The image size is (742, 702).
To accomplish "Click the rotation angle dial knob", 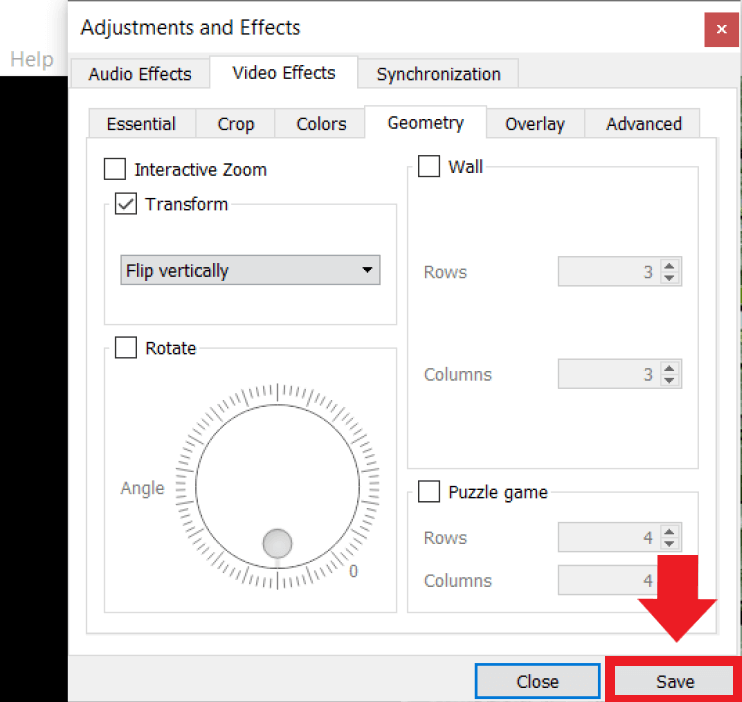I will pos(277,543).
